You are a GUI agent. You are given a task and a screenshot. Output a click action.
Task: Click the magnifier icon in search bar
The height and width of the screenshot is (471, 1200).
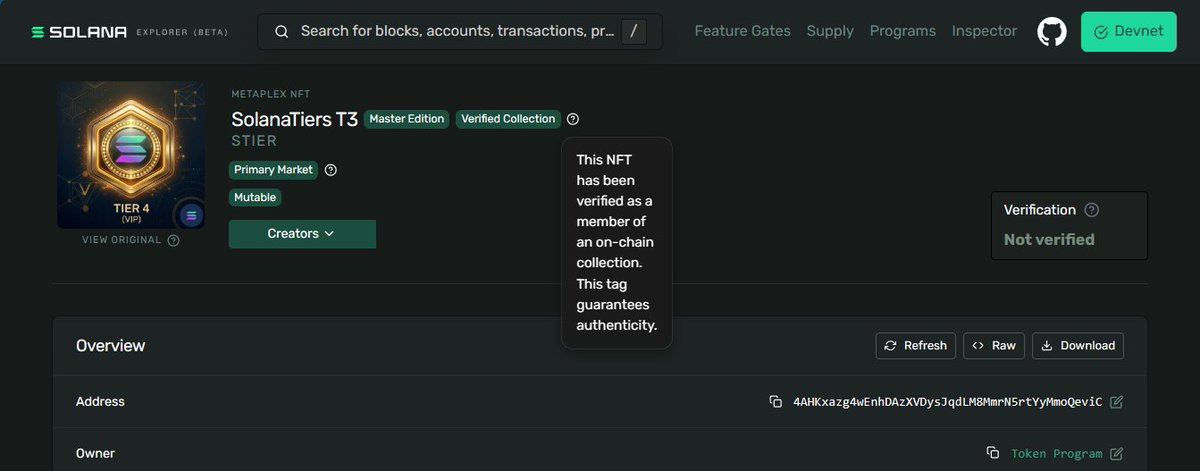(282, 31)
